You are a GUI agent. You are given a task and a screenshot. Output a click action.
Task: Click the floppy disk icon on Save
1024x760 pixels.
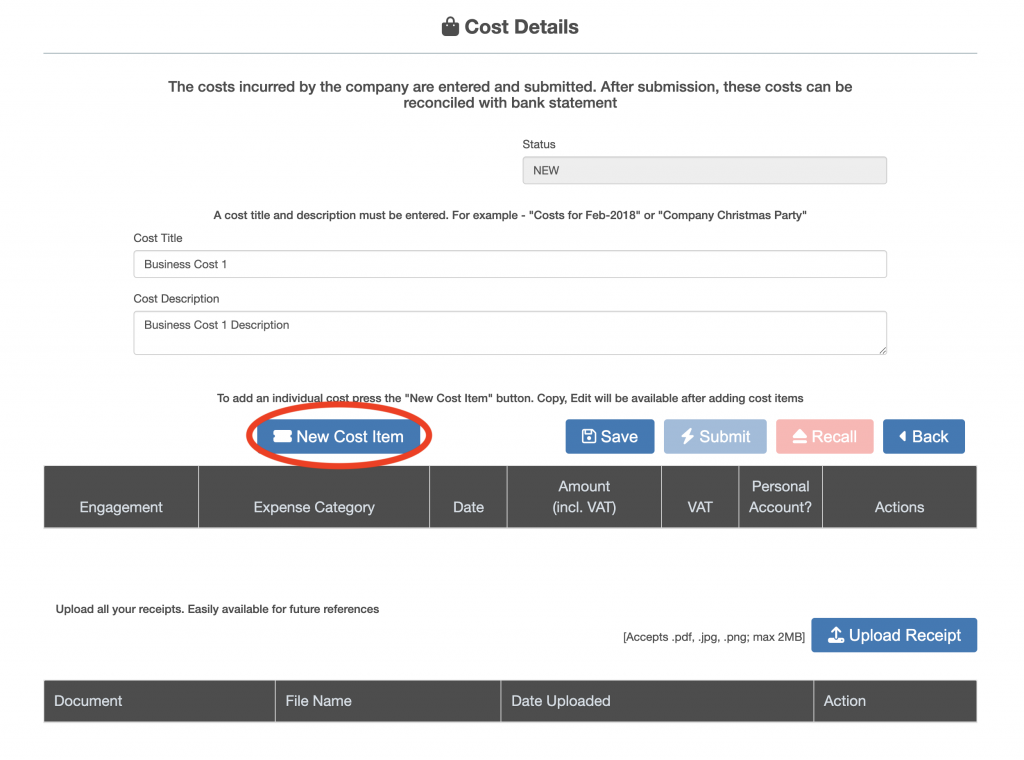pyautogui.click(x=589, y=437)
